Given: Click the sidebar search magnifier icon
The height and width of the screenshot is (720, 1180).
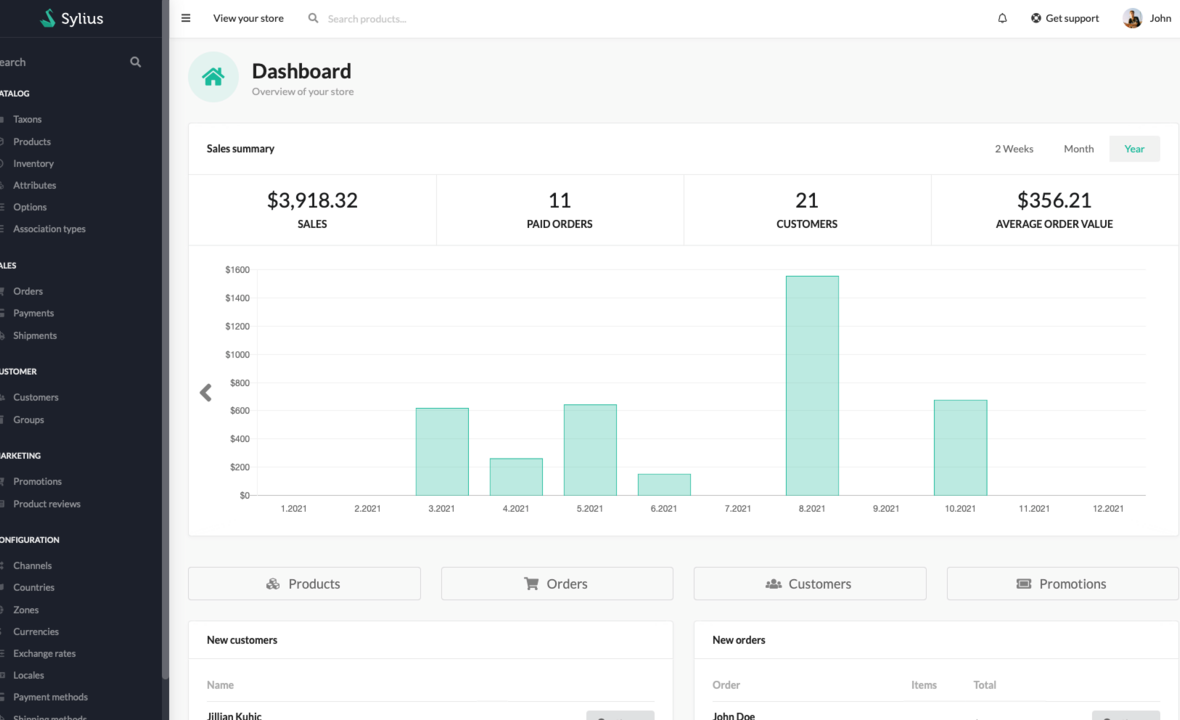Looking at the screenshot, I should pos(136,62).
